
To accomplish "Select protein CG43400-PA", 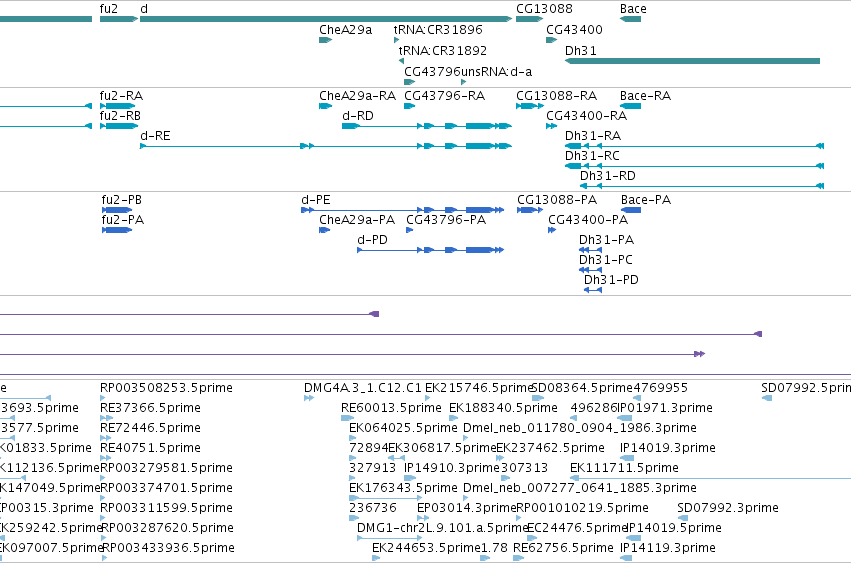I will coord(588,220).
